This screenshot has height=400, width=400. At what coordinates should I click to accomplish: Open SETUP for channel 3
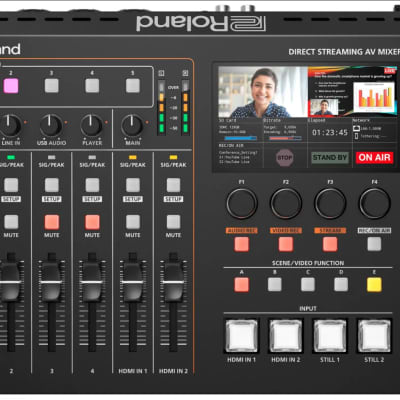click(52, 185)
